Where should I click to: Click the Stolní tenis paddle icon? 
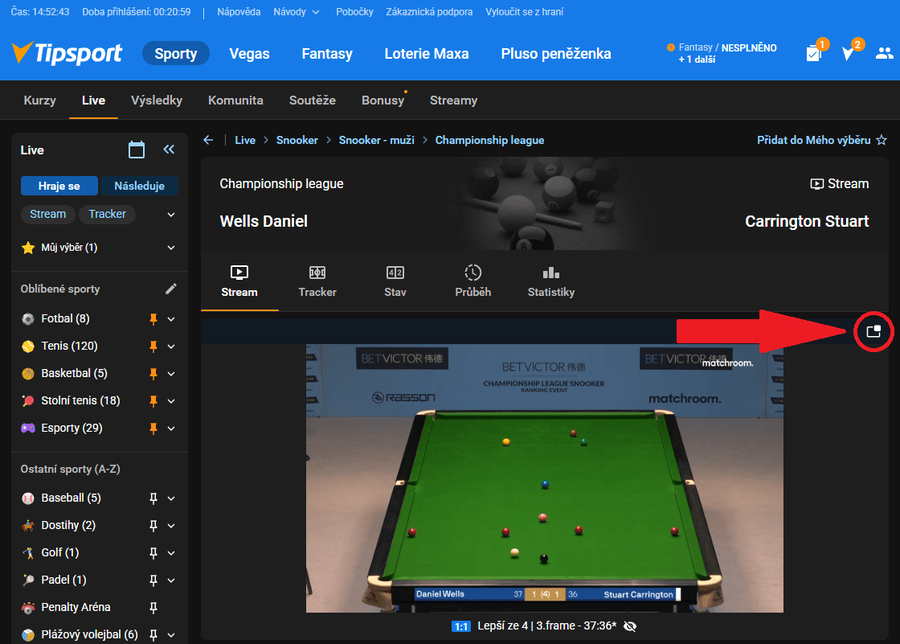pos(28,401)
